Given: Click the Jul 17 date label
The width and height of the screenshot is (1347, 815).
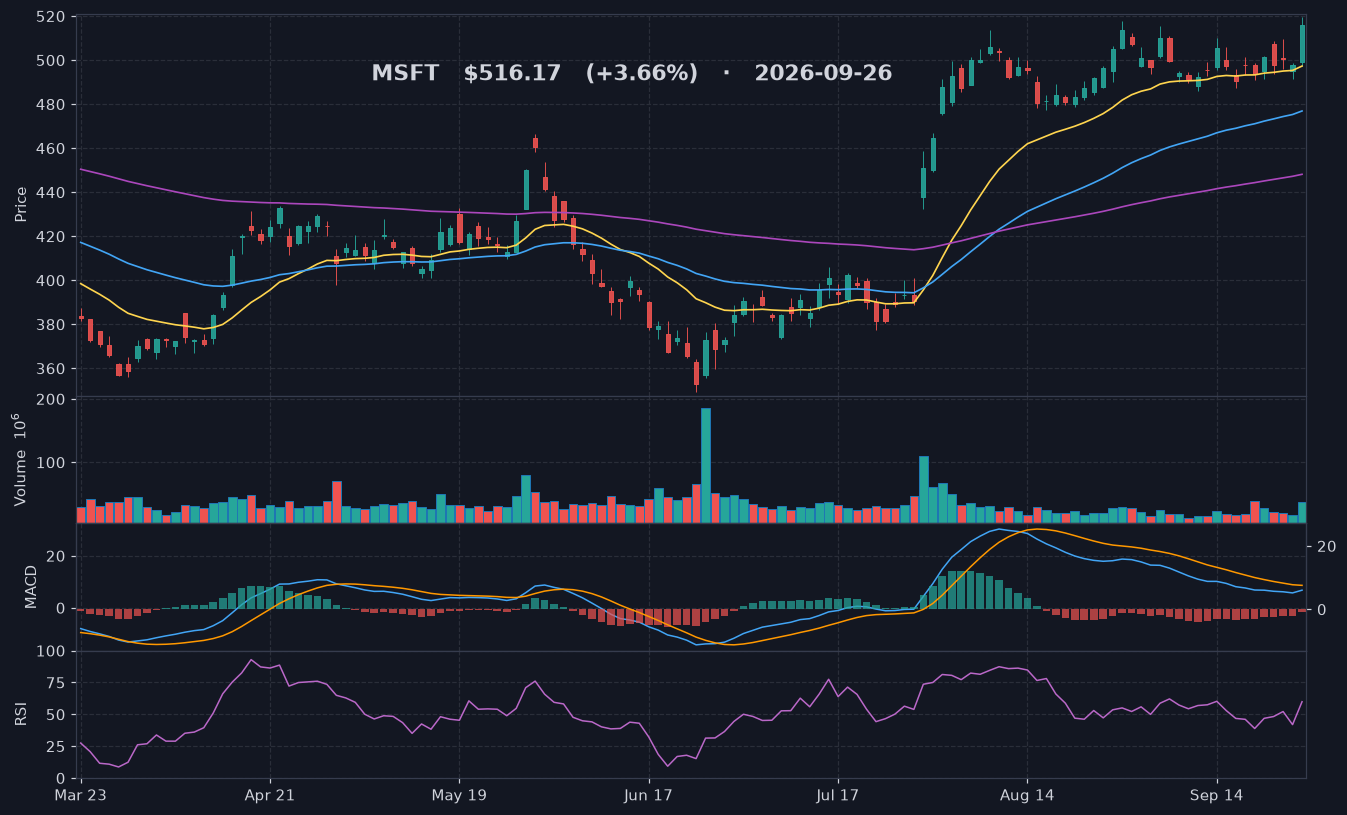Looking at the screenshot, I should [x=837, y=796].
